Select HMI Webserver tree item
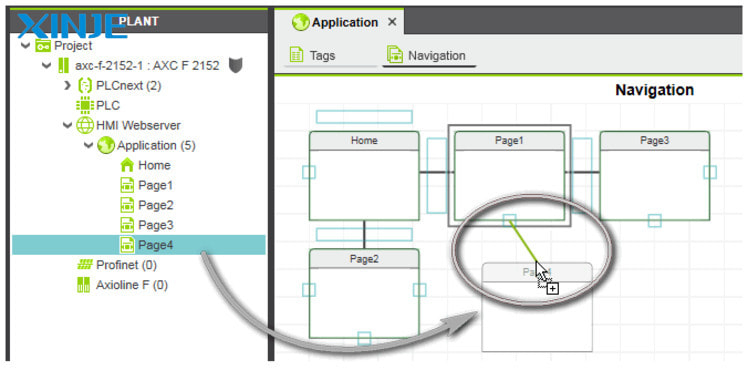The image size is (748, 370). (x=138, y=125)
